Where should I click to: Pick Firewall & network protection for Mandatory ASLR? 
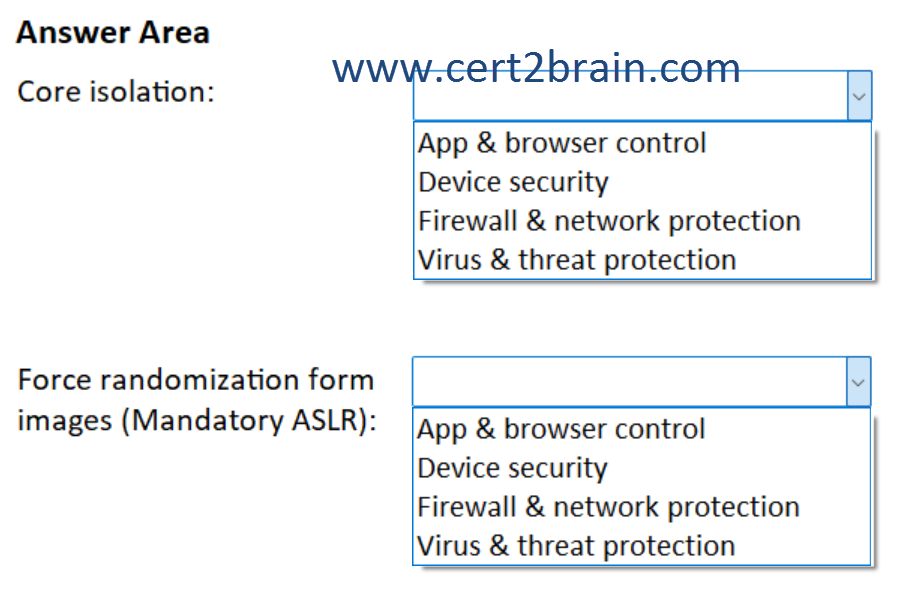coord(608,507)
